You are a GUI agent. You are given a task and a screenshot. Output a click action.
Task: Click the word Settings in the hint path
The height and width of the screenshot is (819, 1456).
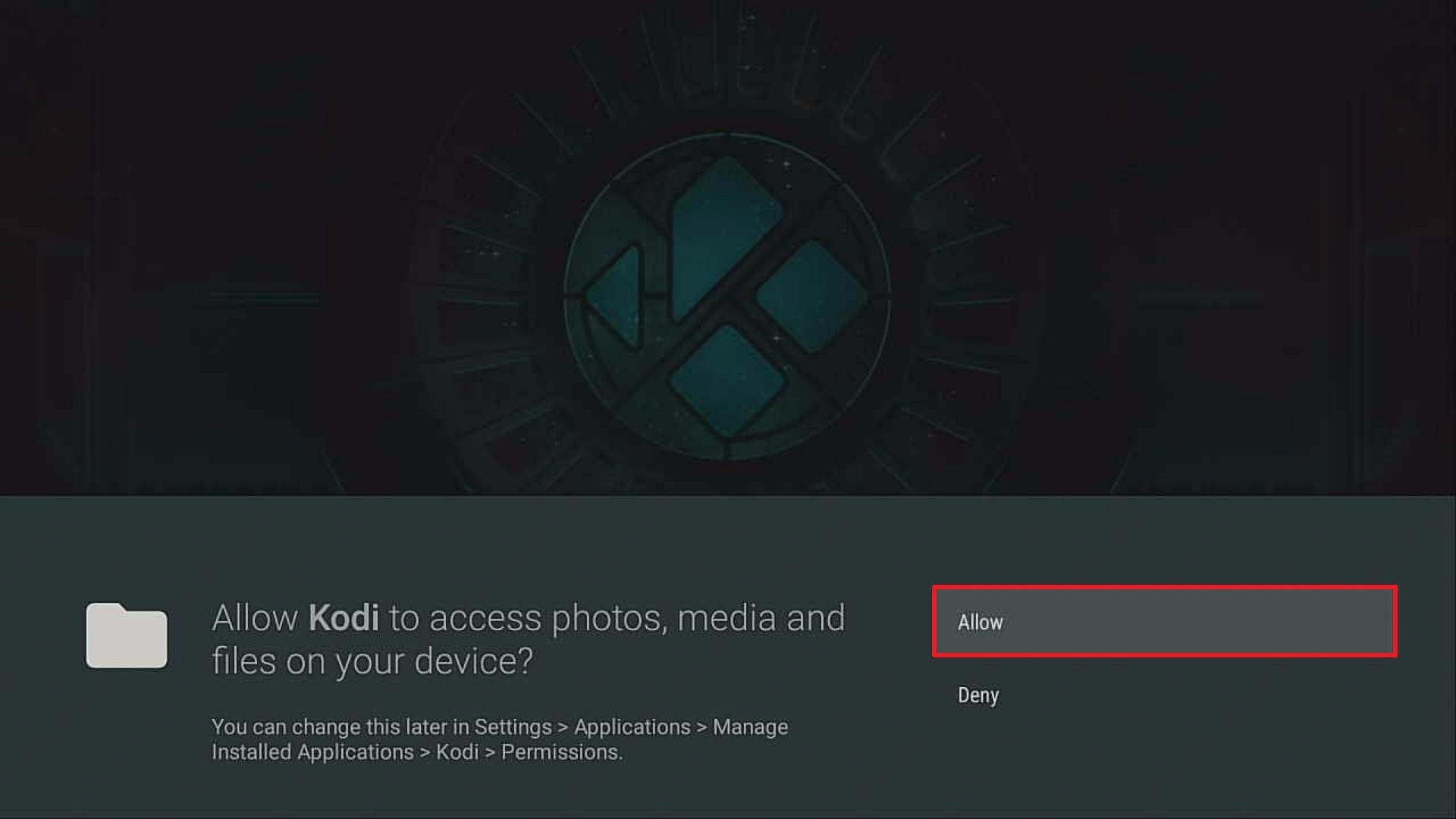coord(513,726)
